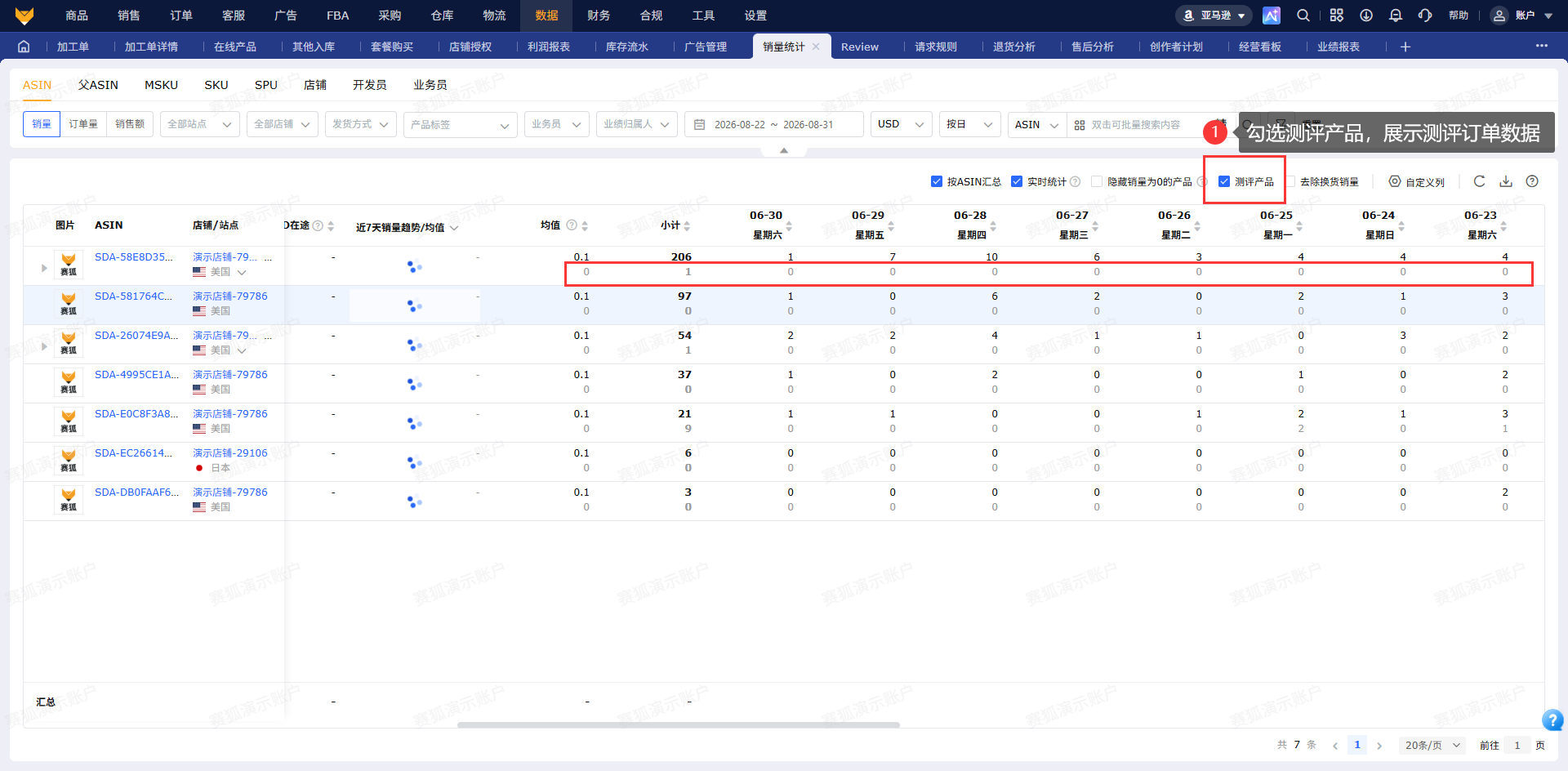
Task: Open the 全部站点 dropdown
Action: coord(198,124)
